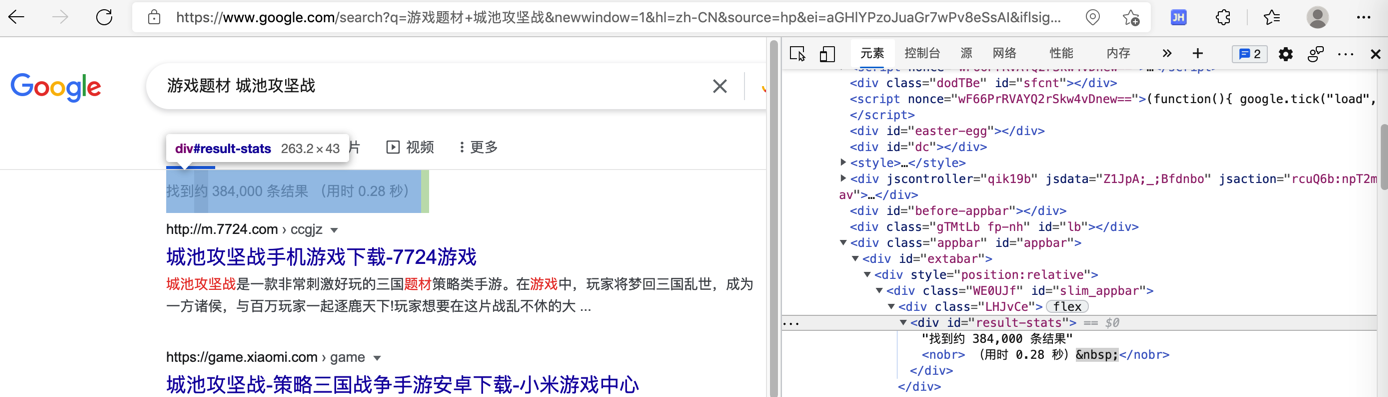Select the nobr element node

1045,354
